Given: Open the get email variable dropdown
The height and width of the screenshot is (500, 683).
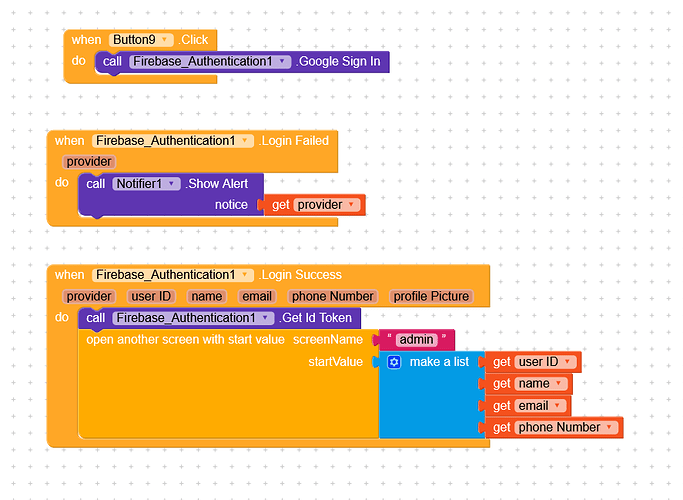Looking at the screenshot, I should tap(557, 406).
